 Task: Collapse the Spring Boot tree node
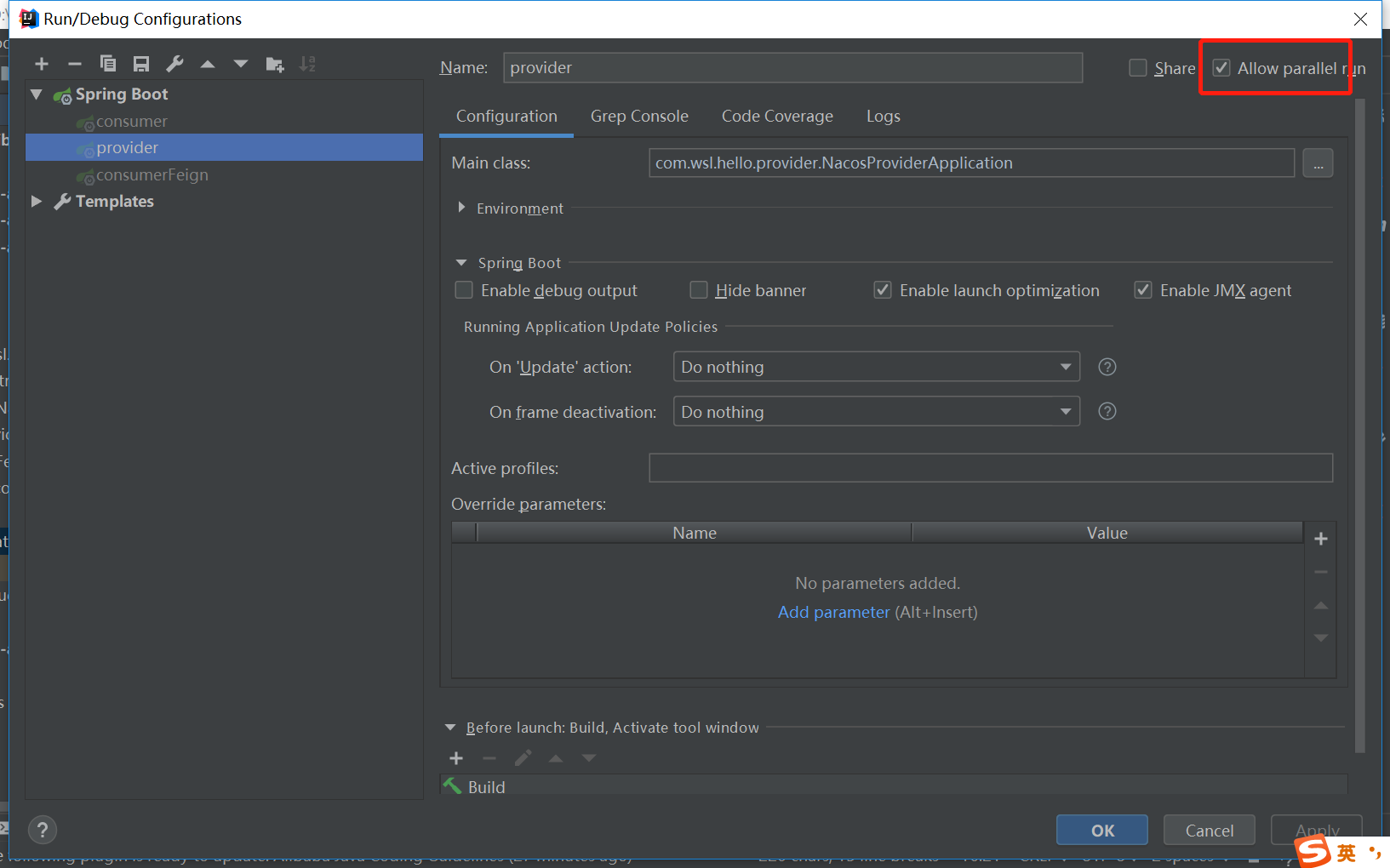[37, 94]
